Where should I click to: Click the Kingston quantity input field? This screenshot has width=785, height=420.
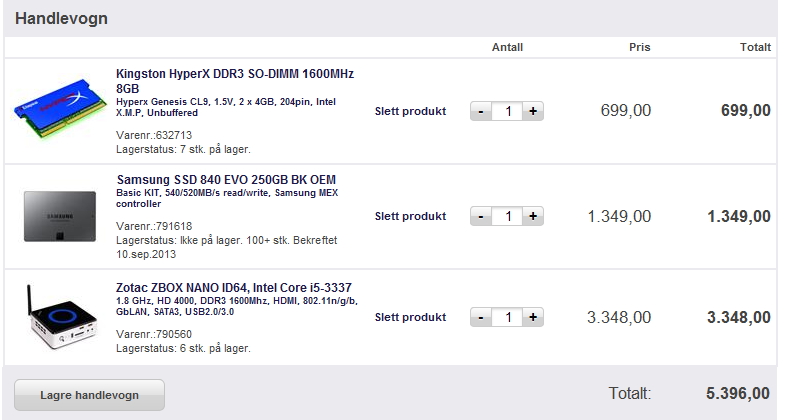(507, 111)
